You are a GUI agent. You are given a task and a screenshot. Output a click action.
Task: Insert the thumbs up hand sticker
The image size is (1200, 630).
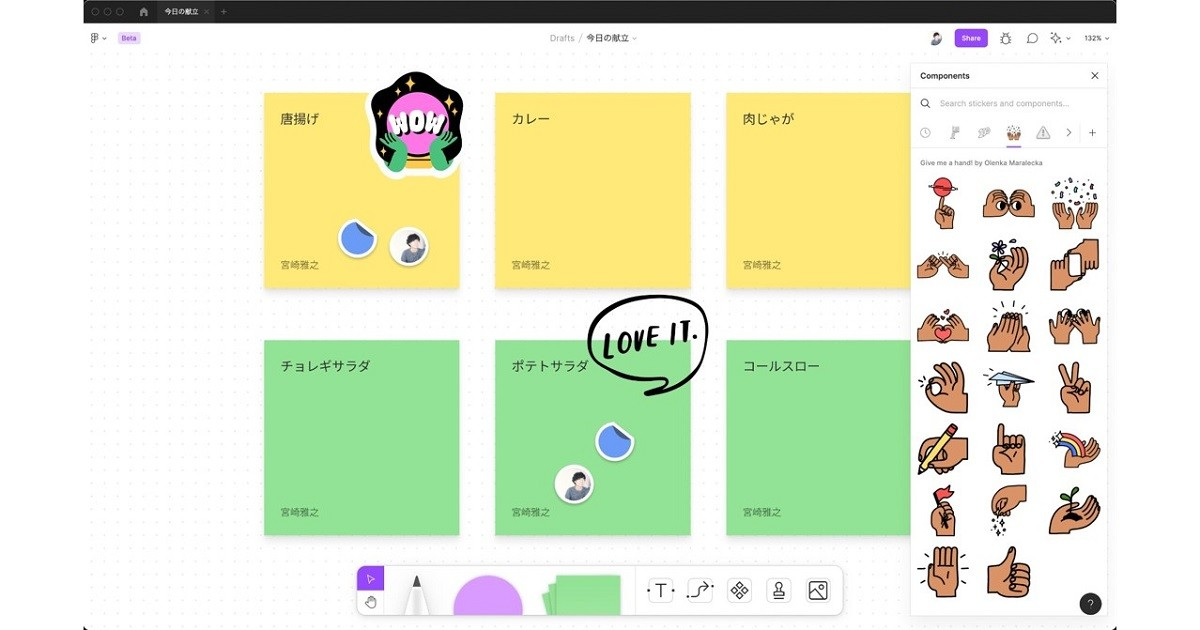click(1008, 573)
